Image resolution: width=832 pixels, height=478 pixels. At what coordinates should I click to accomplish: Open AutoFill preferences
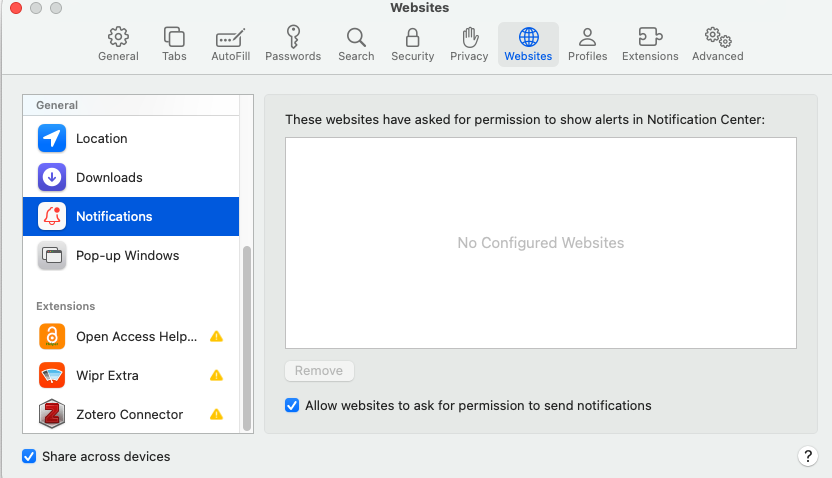coord(230,44)
